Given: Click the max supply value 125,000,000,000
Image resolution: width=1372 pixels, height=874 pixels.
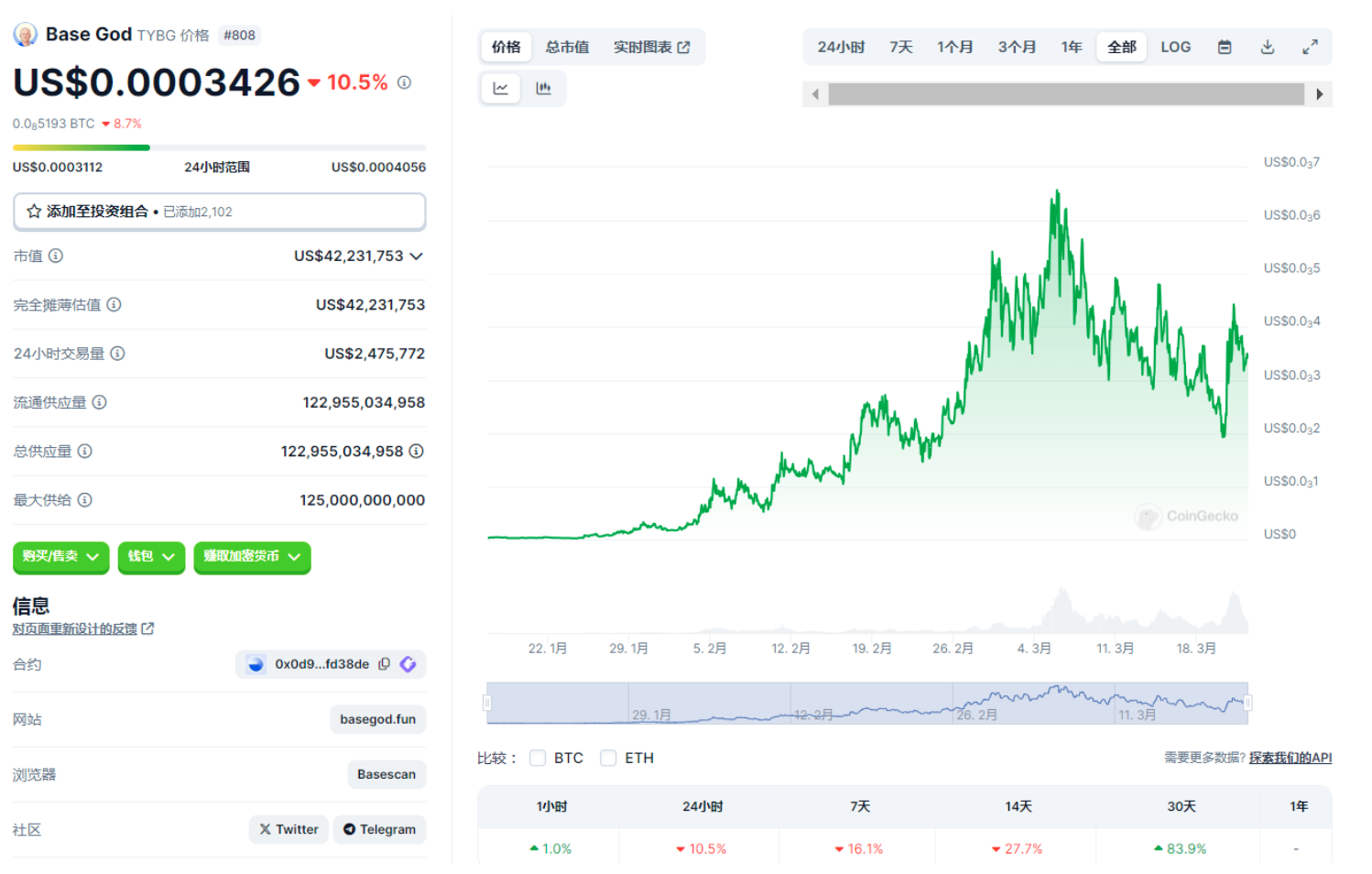Looking at the screenshot, I should 362,500.
